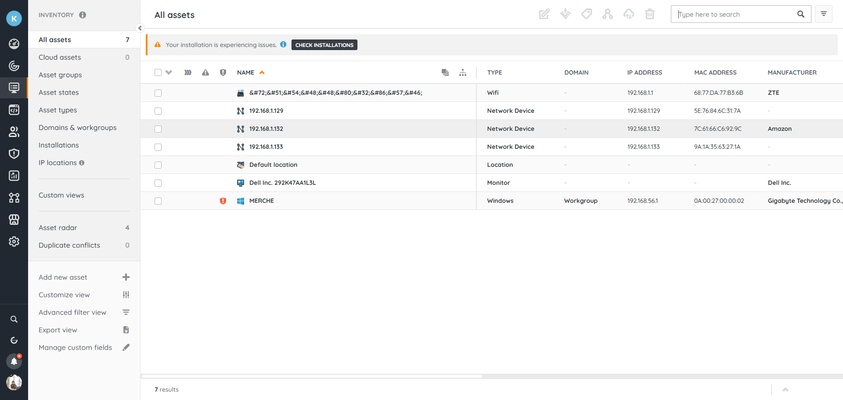Click the red shield alert icon on MERCHE row
Viewport: 843px width, 400px height.
223,201
